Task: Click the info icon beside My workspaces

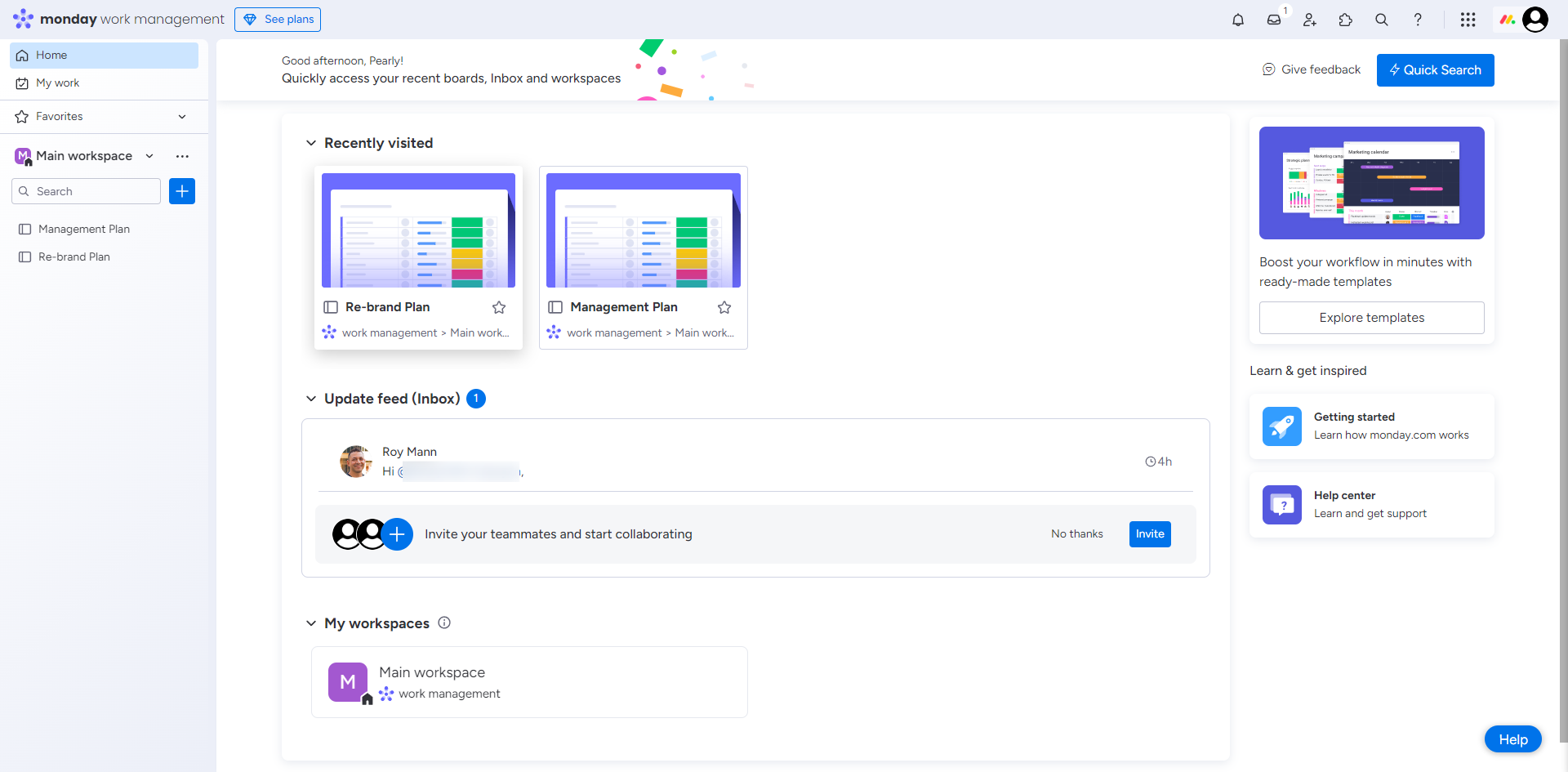Action: pyautogui.click(x=444, y=623)
